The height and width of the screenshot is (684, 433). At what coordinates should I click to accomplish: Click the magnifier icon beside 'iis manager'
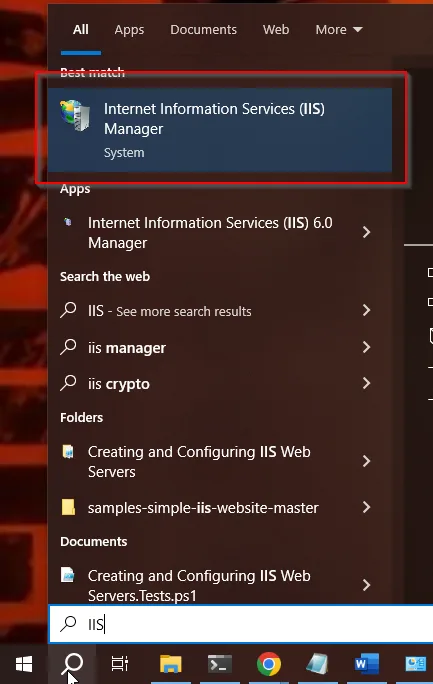(68, 347)
